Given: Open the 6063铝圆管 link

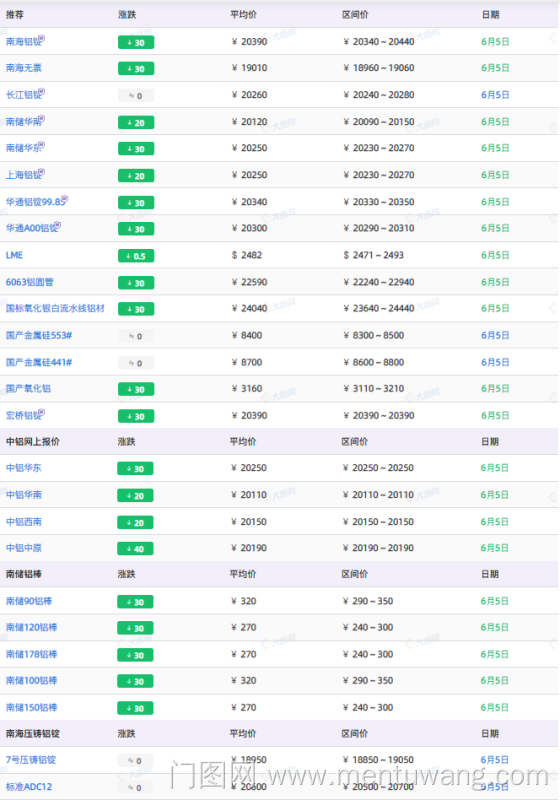Looking at the screenshot, I should 30,282.
